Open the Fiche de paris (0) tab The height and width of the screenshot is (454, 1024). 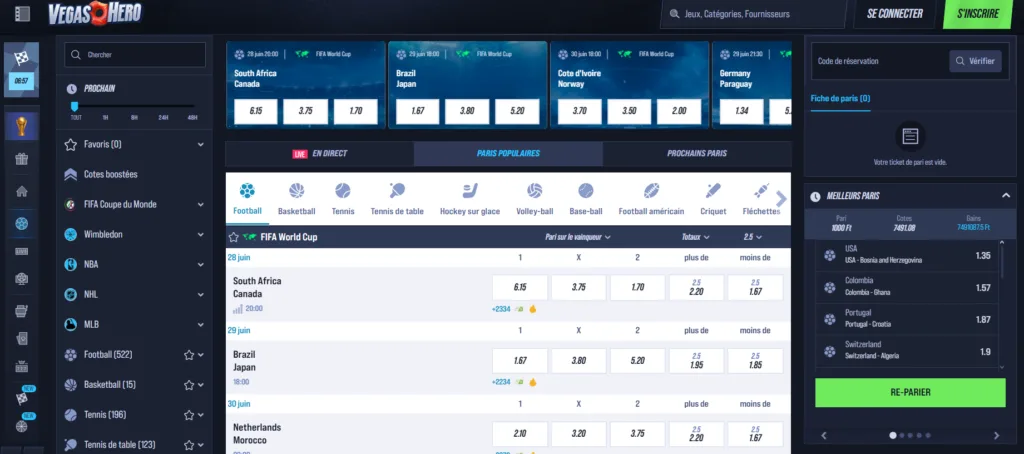[840, 99]
